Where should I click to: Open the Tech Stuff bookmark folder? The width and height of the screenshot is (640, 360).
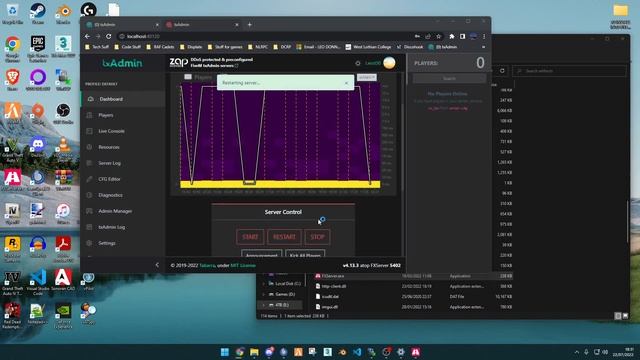pos(97,47)
